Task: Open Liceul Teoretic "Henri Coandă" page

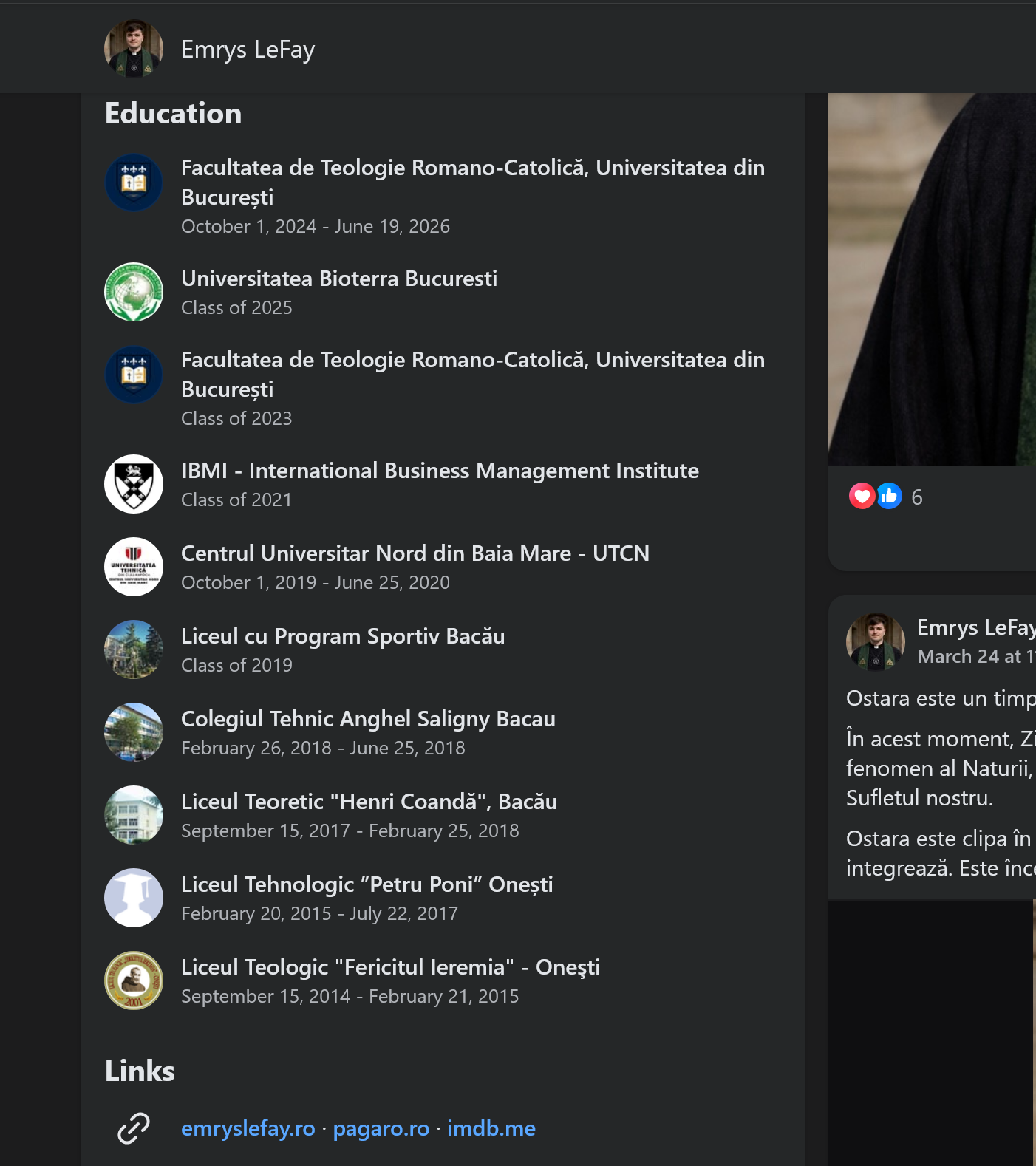Action: (369, 802)
